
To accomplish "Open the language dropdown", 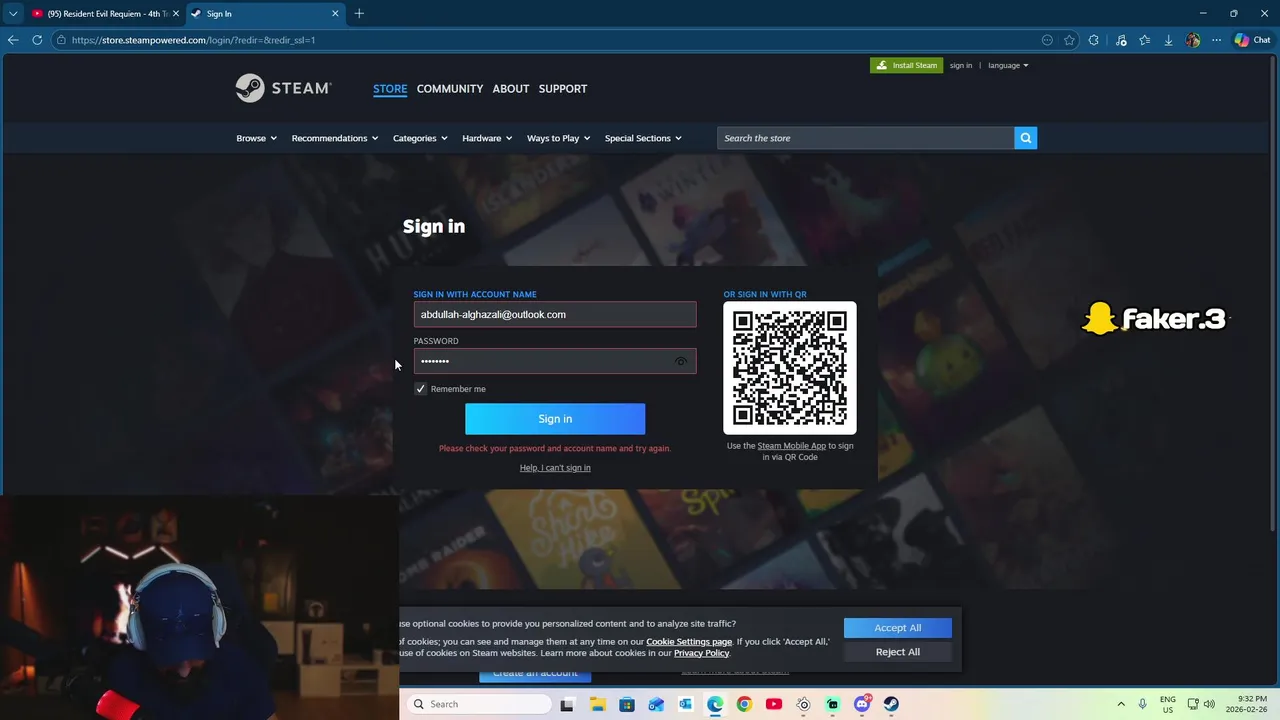I will 1008,65.
